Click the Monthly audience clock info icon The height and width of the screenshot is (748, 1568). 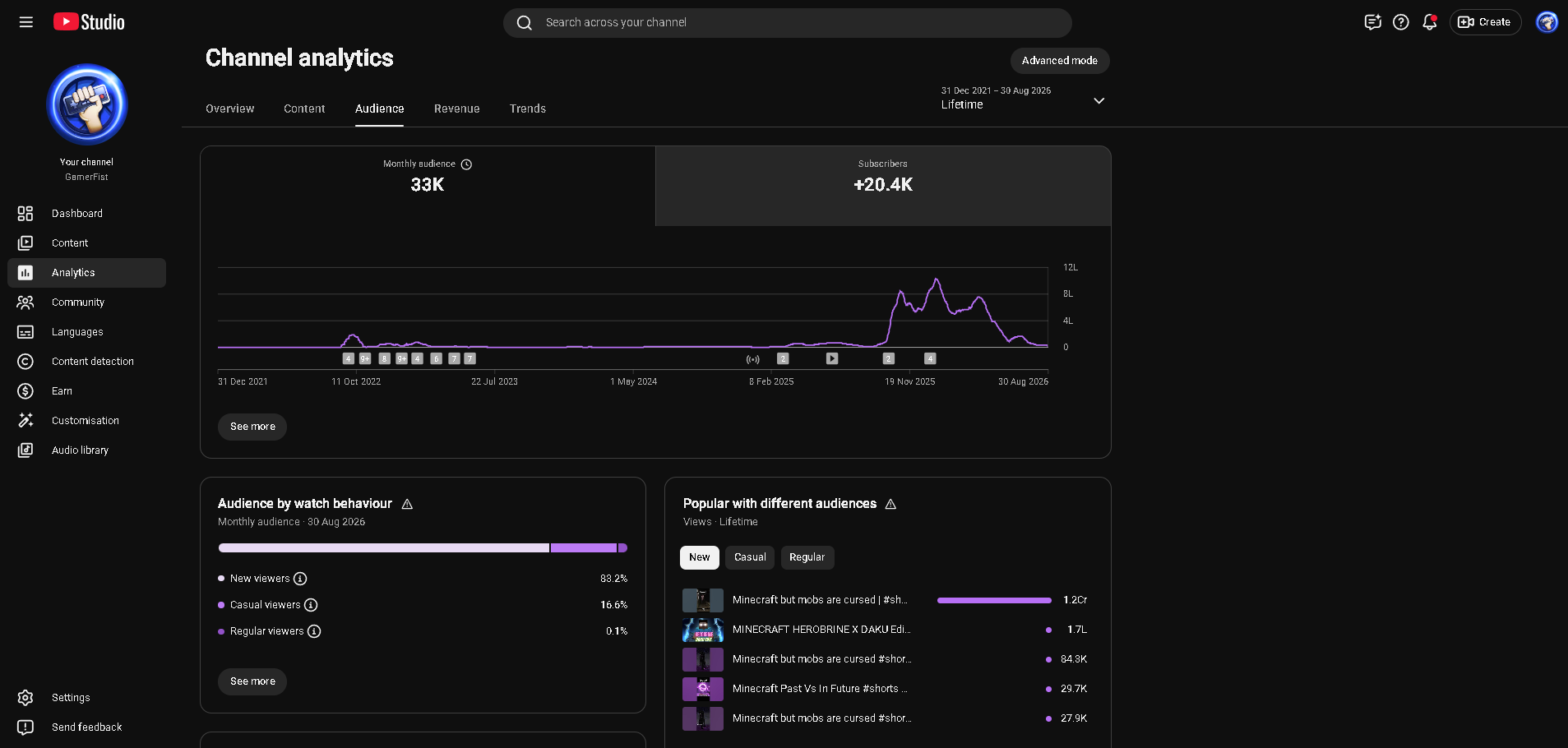click(x=466, y=164)
